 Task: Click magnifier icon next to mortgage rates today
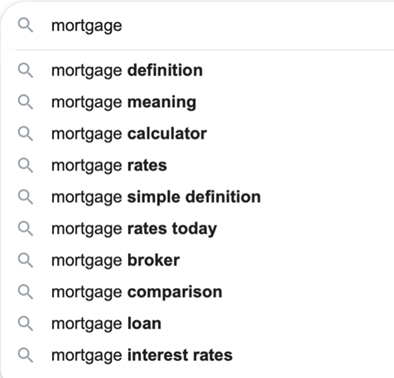[x=25, y=229]
